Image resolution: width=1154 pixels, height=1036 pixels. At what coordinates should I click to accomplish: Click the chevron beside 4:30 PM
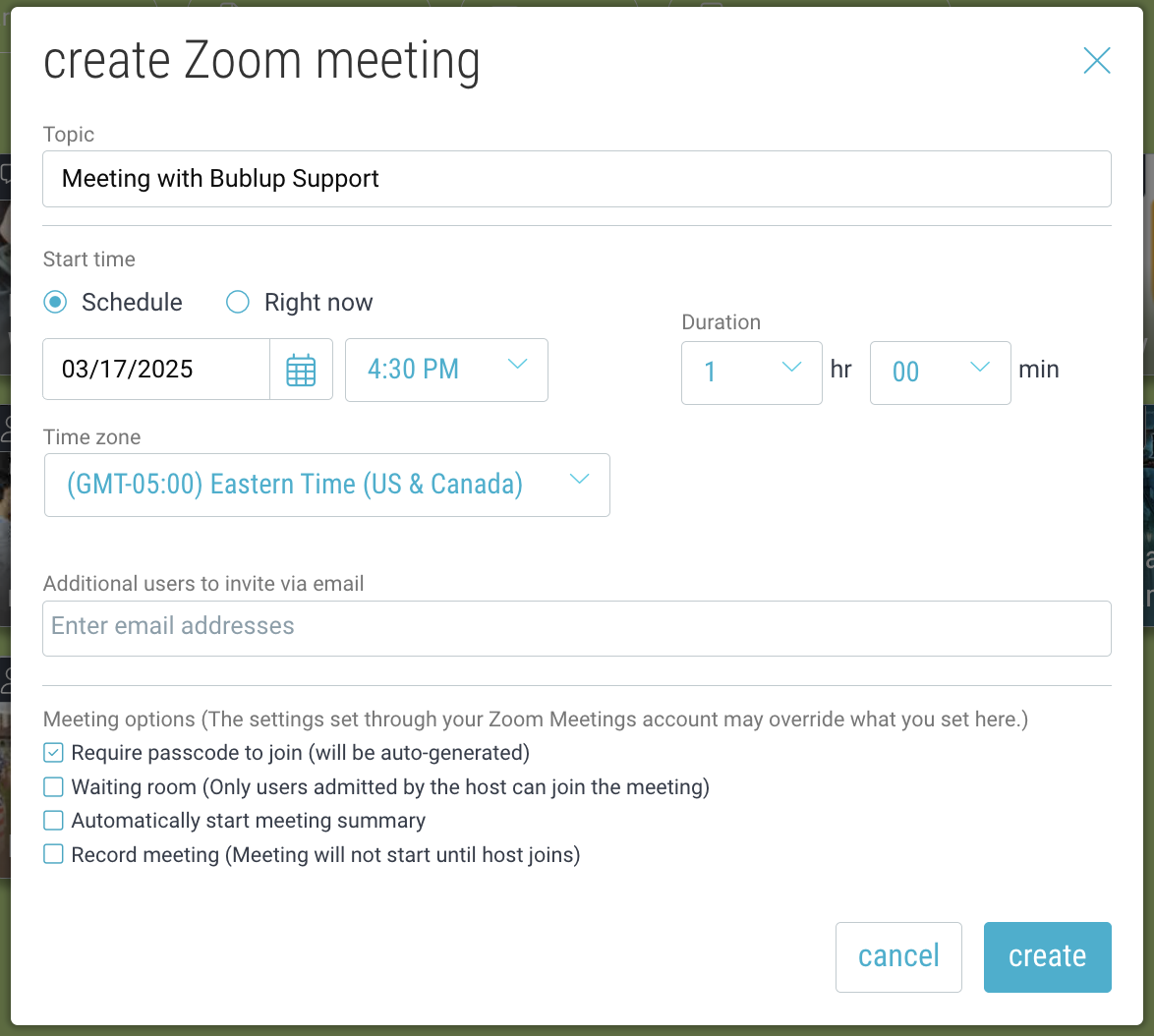517,365
